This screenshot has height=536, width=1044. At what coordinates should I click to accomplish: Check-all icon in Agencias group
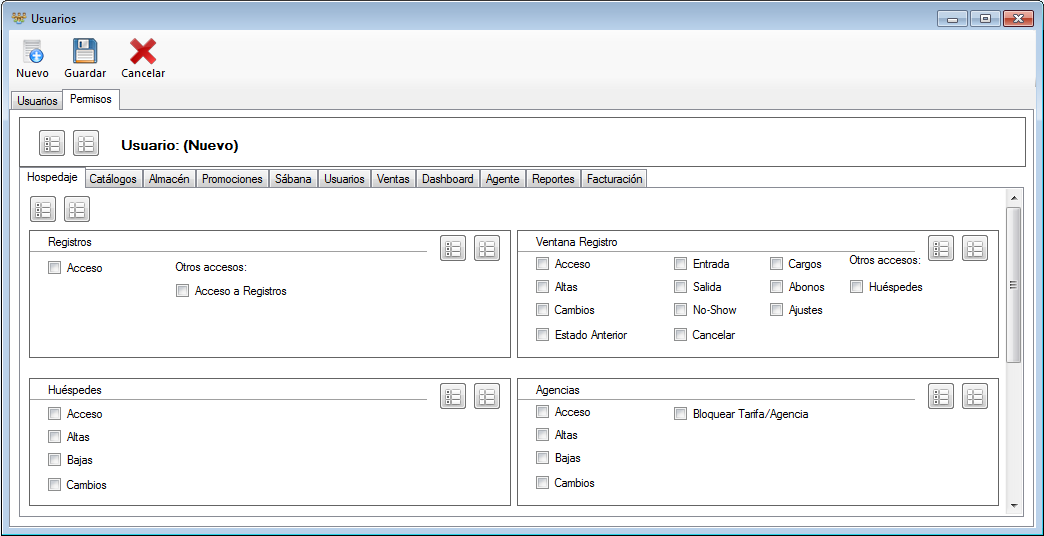click(x=941, y=396)
